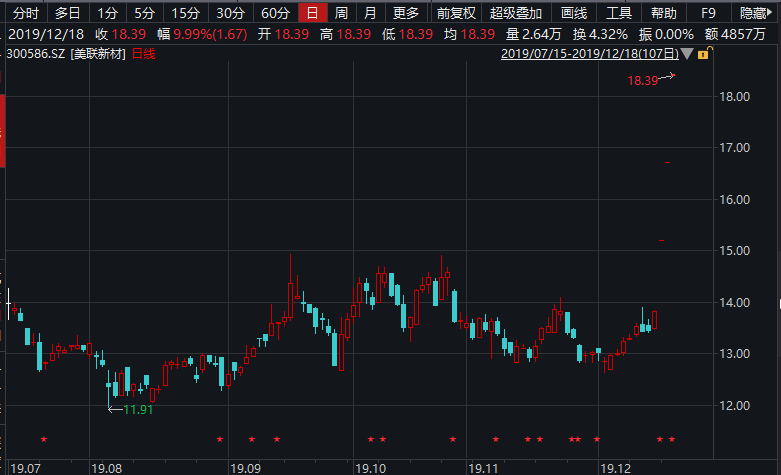Switch to 分时 intraday chart tab
The height and width of the screenshot is (475, 781).
25,13
